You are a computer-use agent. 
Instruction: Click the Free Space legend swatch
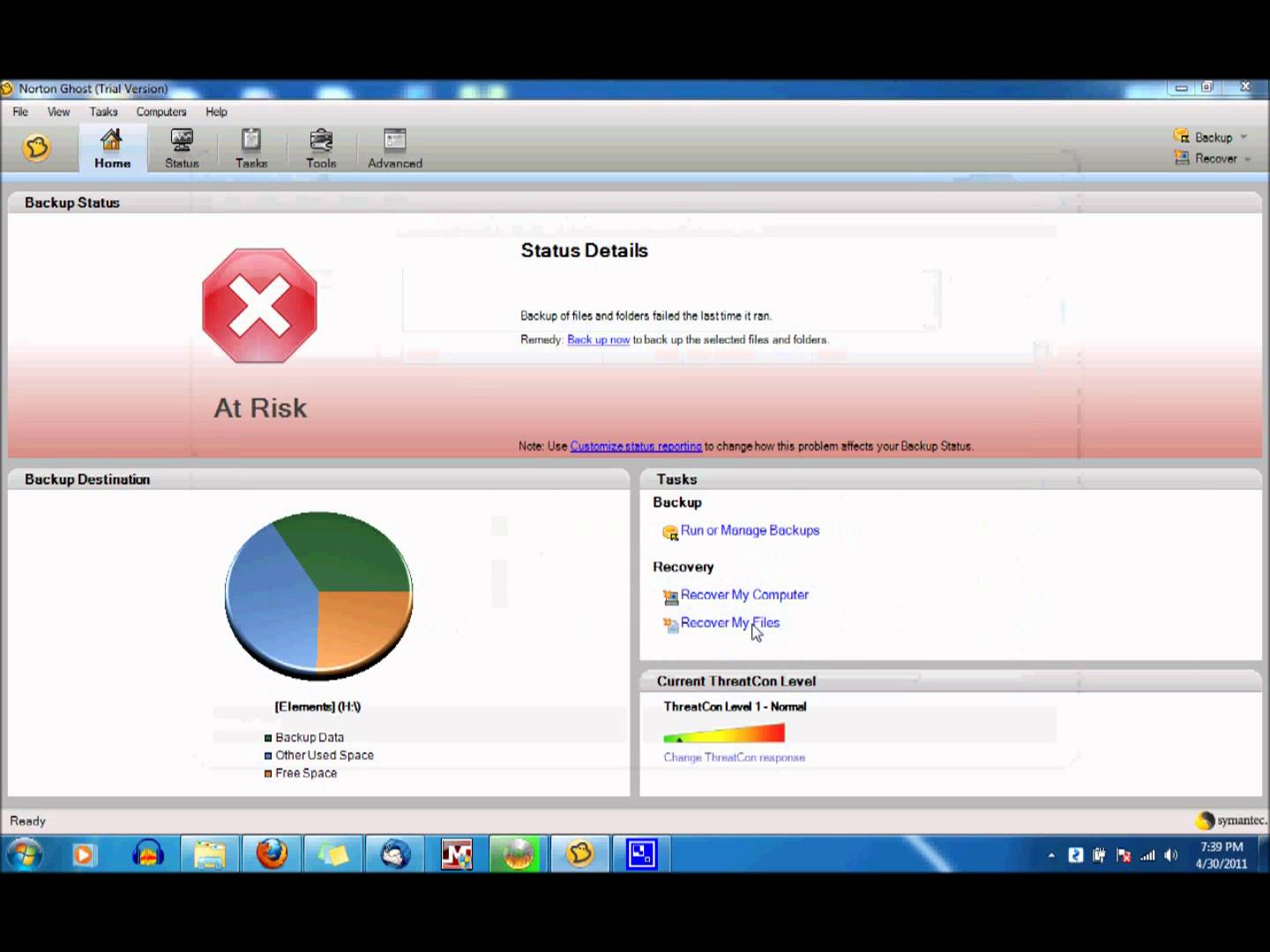(268, 773)
